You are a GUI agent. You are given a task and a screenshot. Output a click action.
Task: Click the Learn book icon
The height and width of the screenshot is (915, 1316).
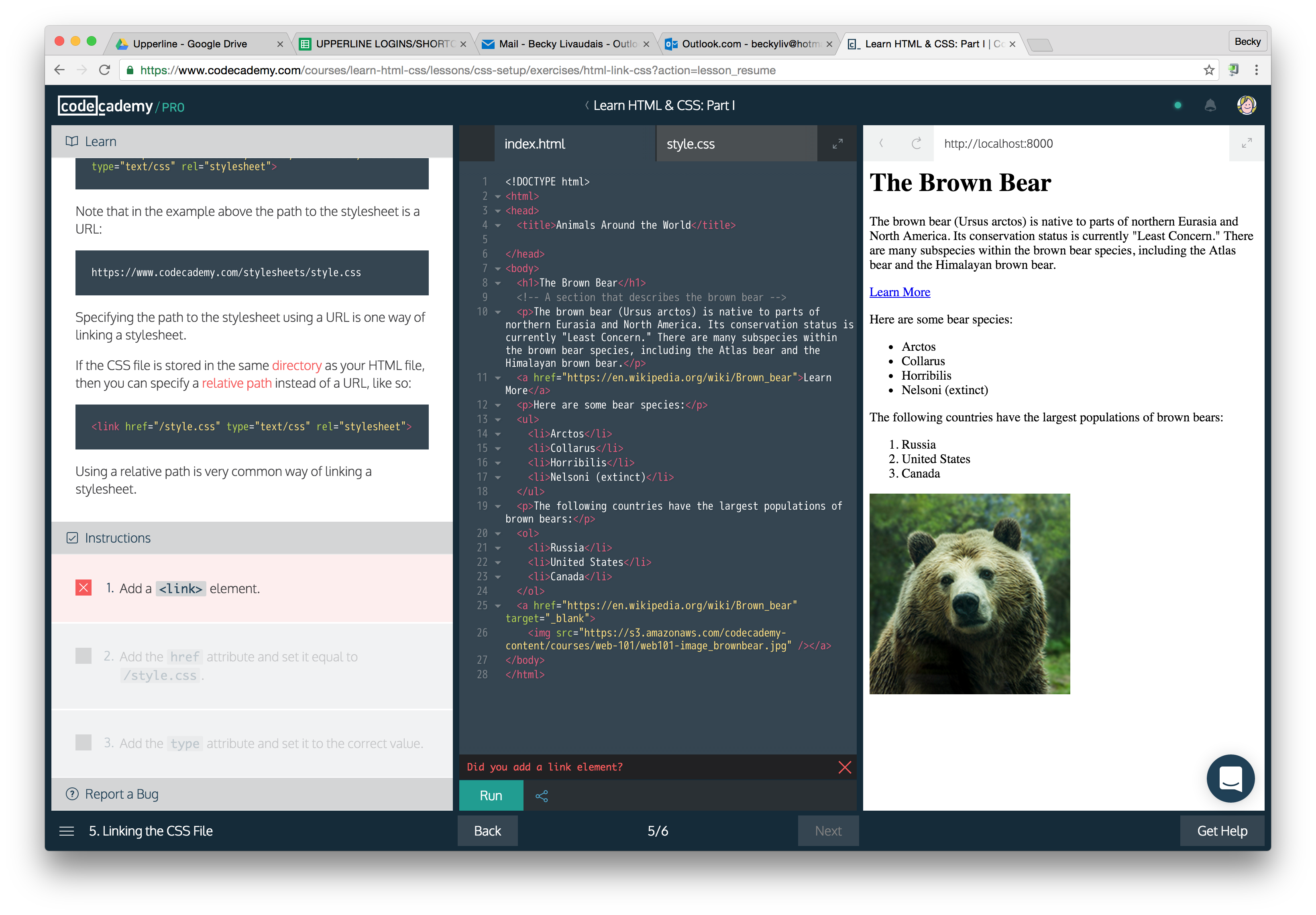coord(71,142)
